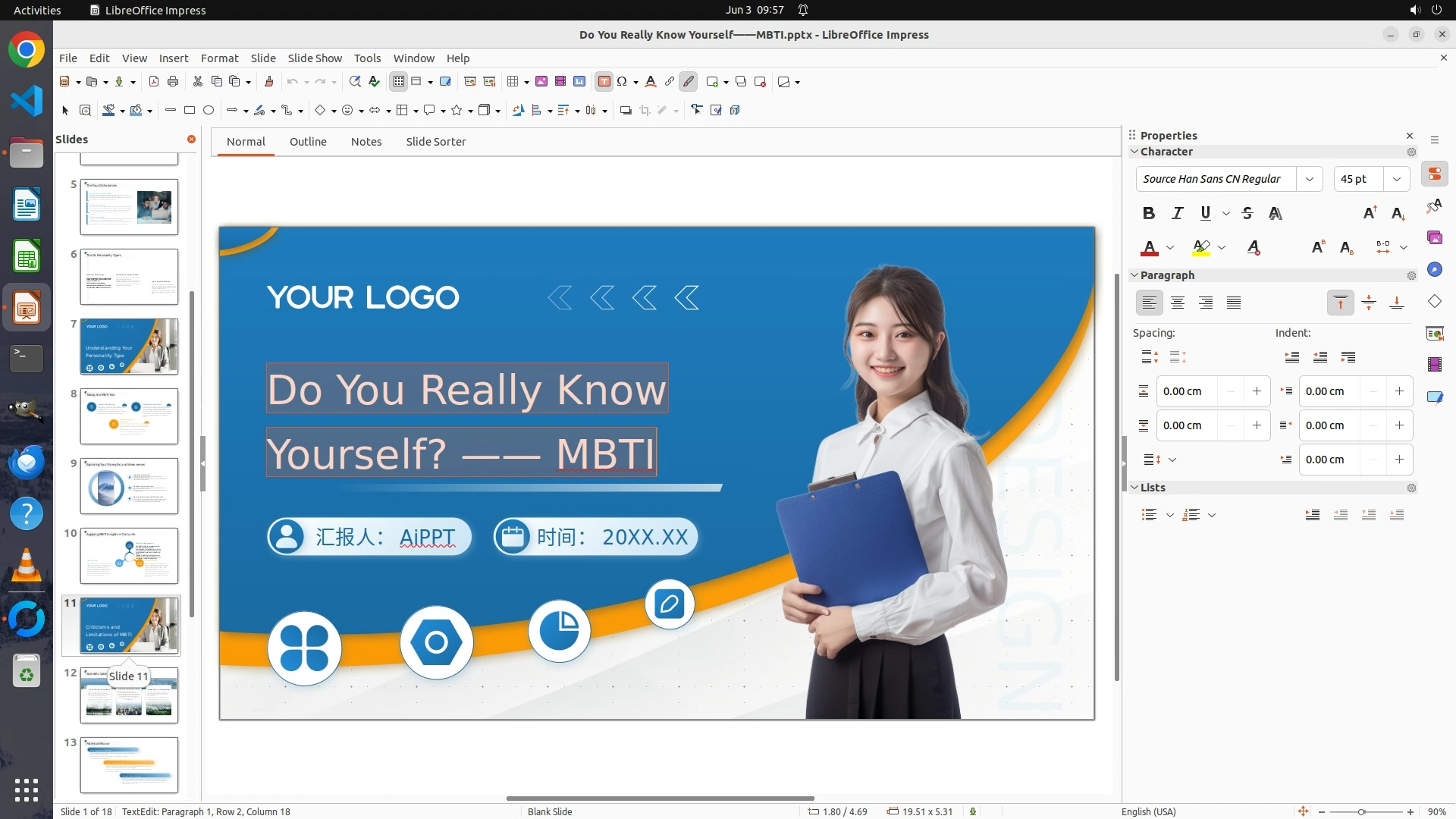The width and height of the screenshot is (1456, 819).
Task: Insert an image using toolbar icon
Action: click(541, 82)
